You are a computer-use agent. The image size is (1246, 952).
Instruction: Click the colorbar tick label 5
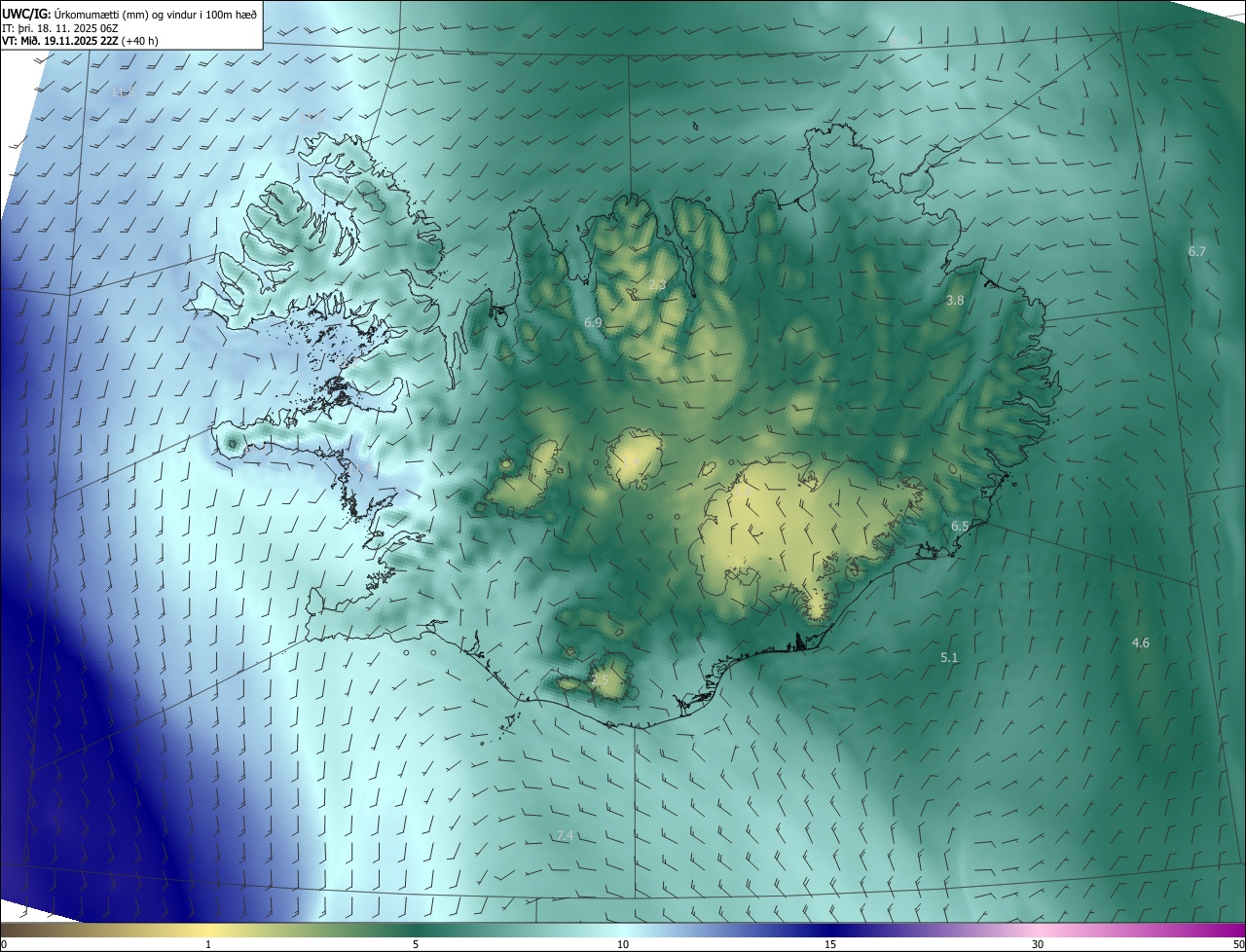click(416, 945)
